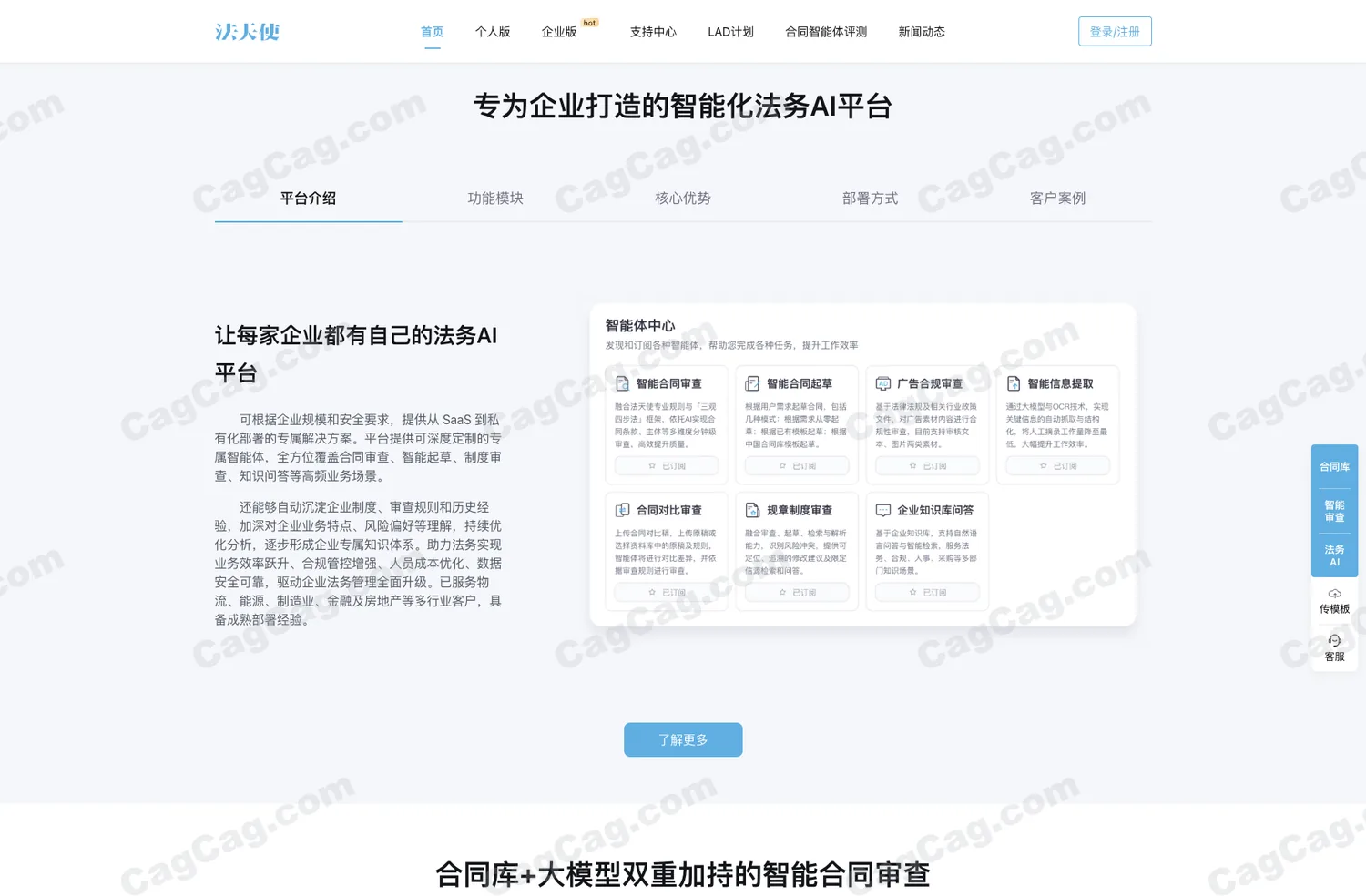1366x896 pixels.
Task: Click the 规章制度审查 card icon
Action: pyautogui.click(x=752, y=510)
